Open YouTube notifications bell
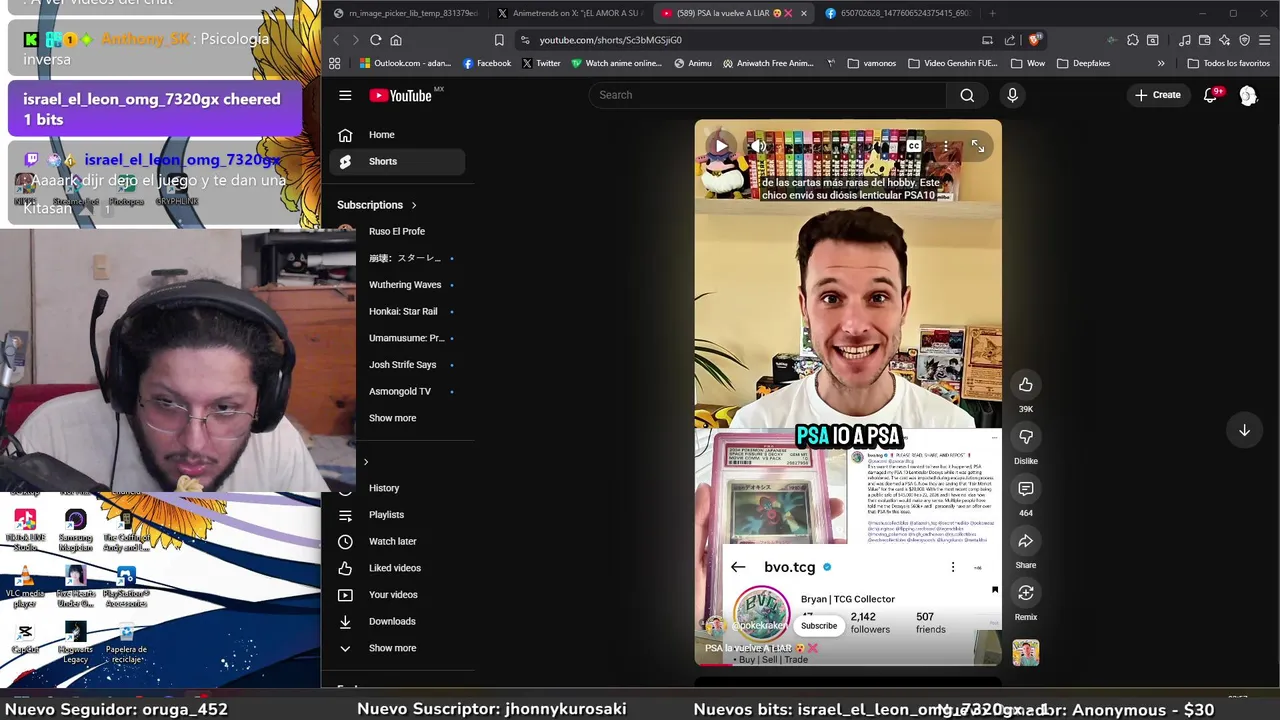1280x720 pixels. tap(1210, 95)
